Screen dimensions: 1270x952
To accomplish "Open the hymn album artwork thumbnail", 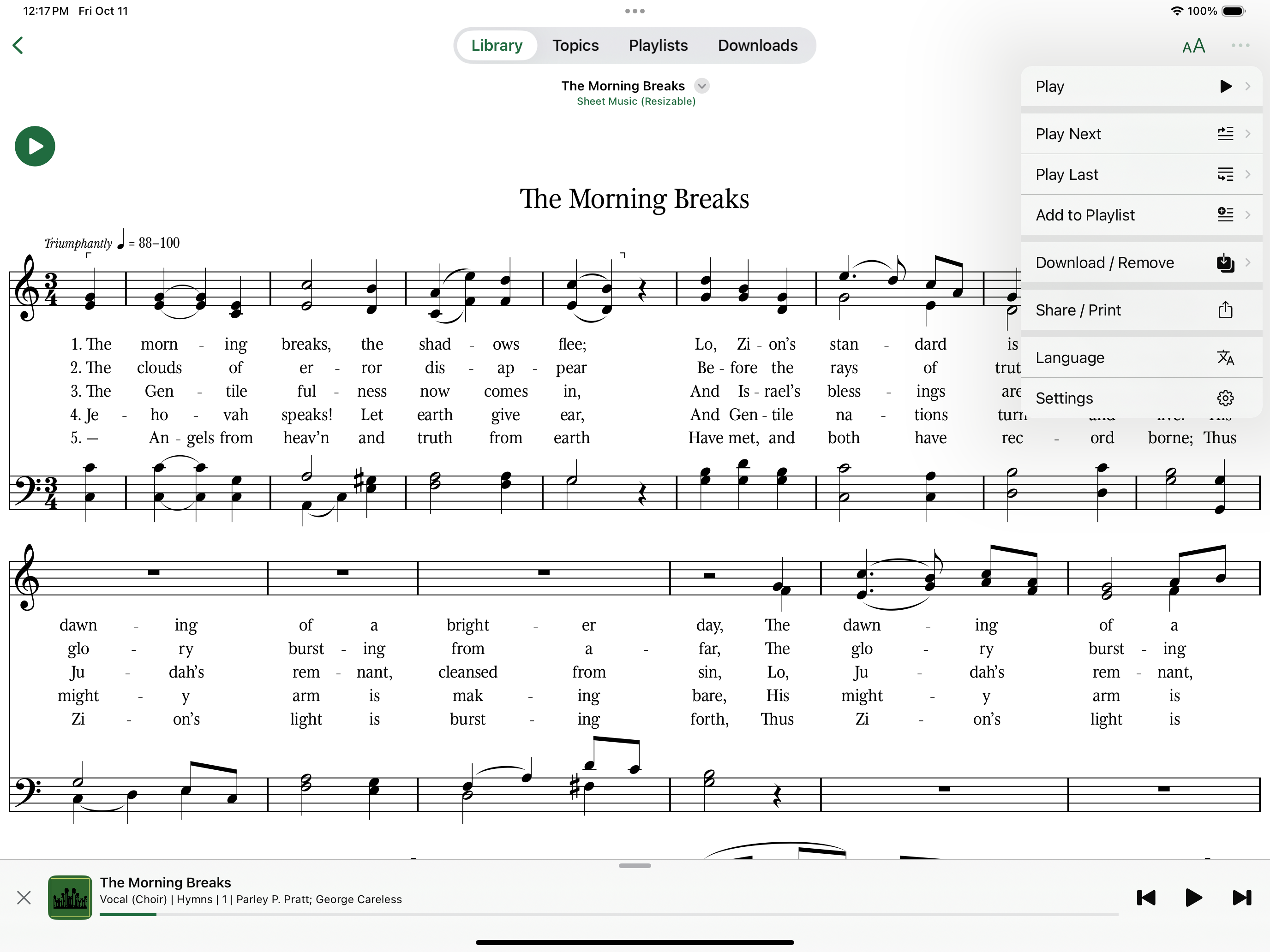I will (70, 898).
